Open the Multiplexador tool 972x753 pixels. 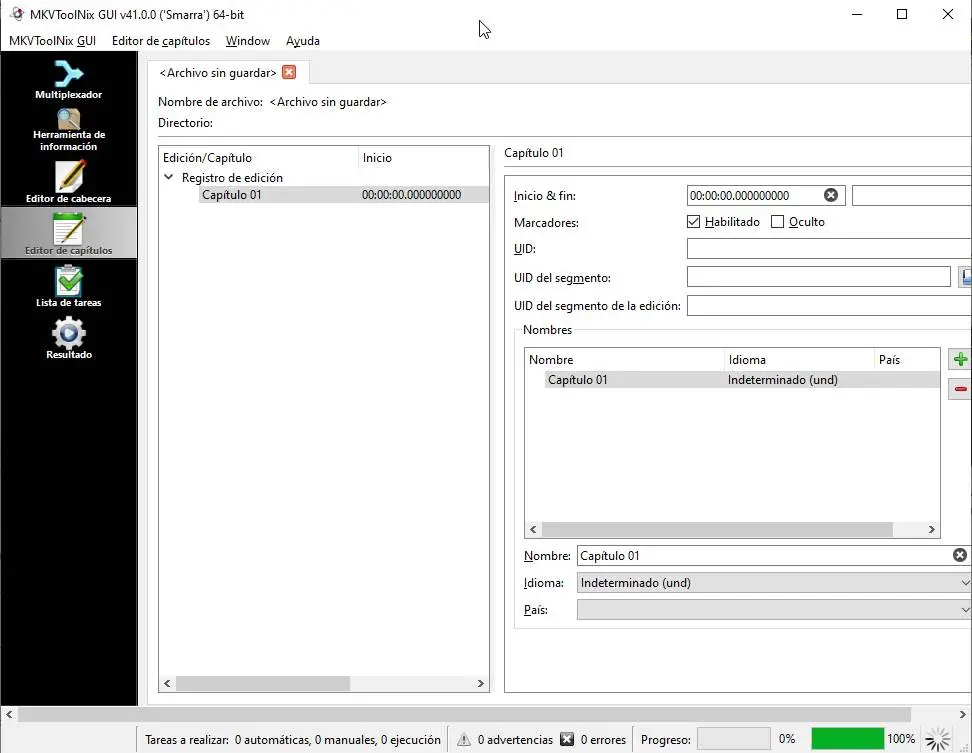[68, 80]
